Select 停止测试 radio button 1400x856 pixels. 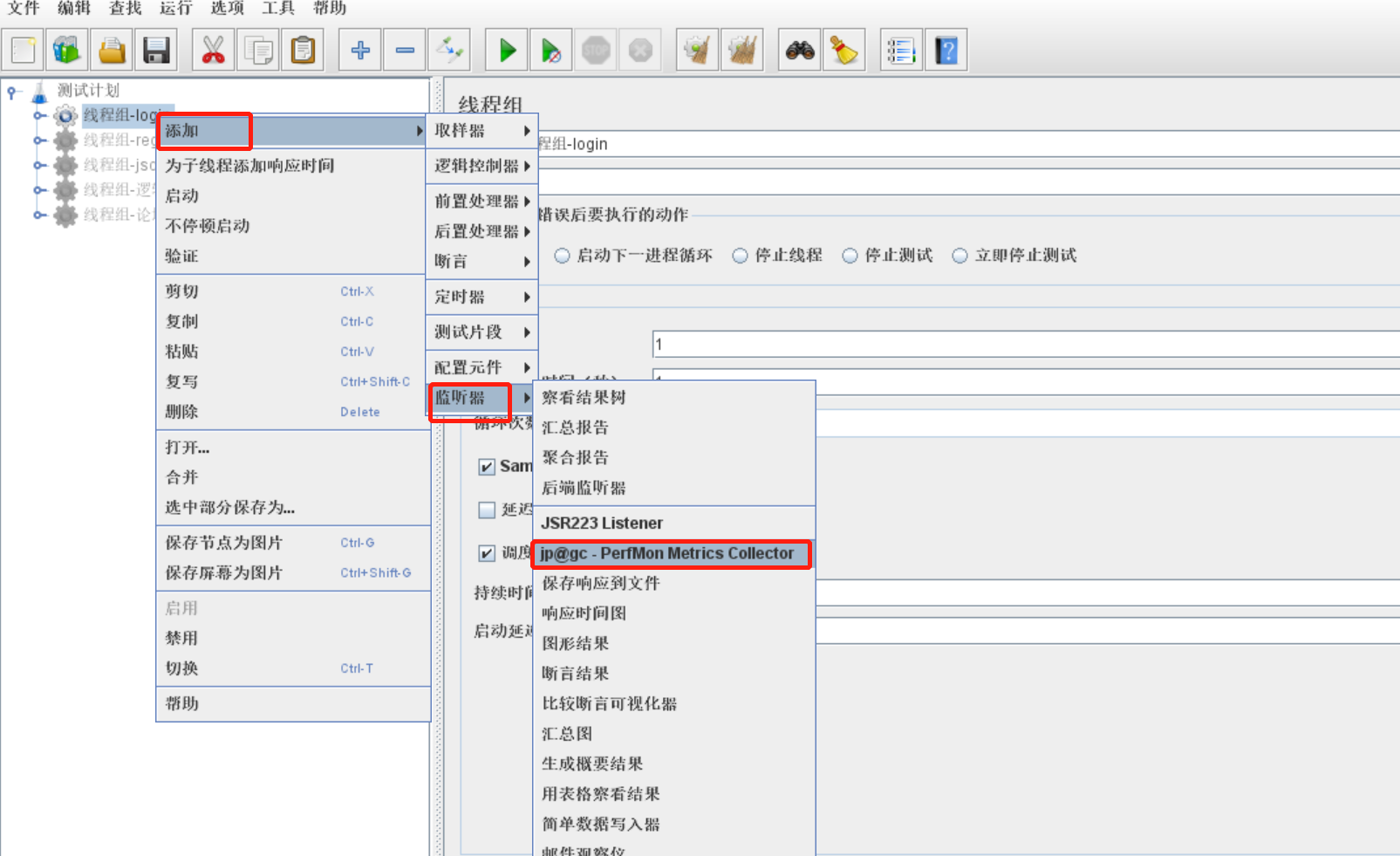tap(850, 256)
